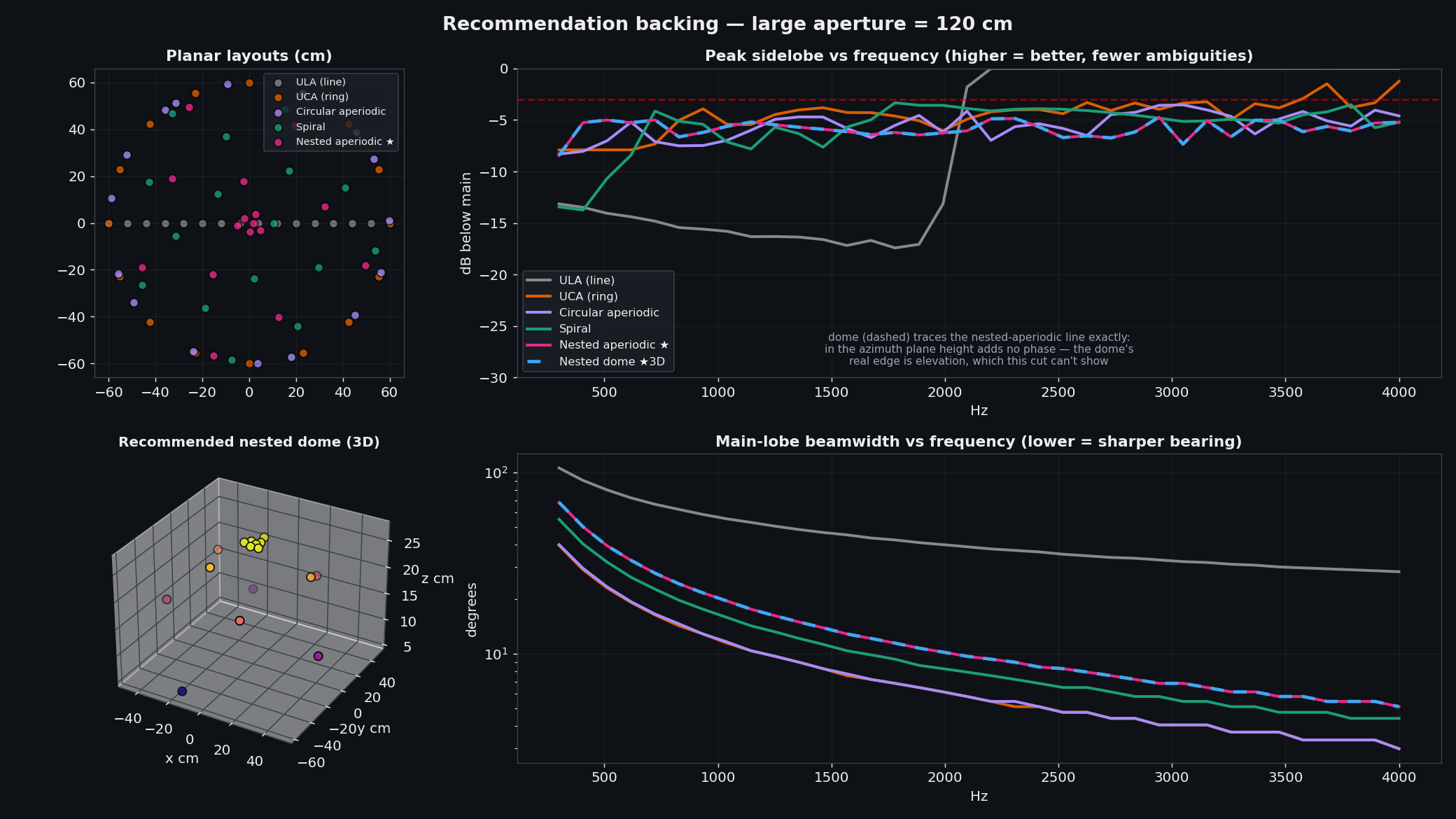
Task: Click the orange UCA marker in the planar layouts legend
Action: [x=278, y=97]
